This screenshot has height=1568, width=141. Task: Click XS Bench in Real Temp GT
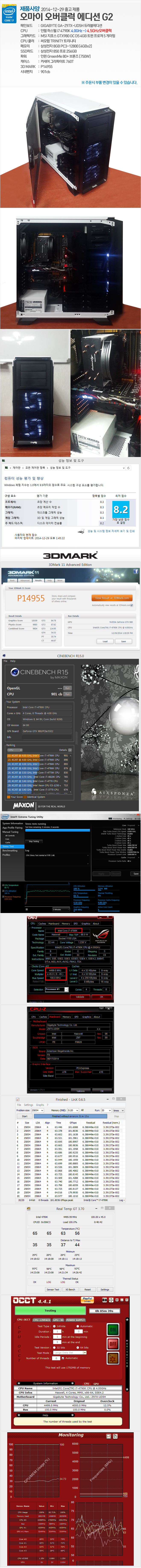pyautogui.click(x=70, y=1289)
